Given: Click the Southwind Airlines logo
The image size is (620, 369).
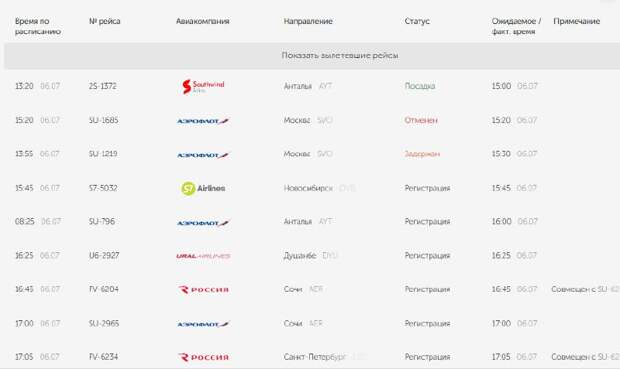Looking at the screenshot, I should [203, 86].
